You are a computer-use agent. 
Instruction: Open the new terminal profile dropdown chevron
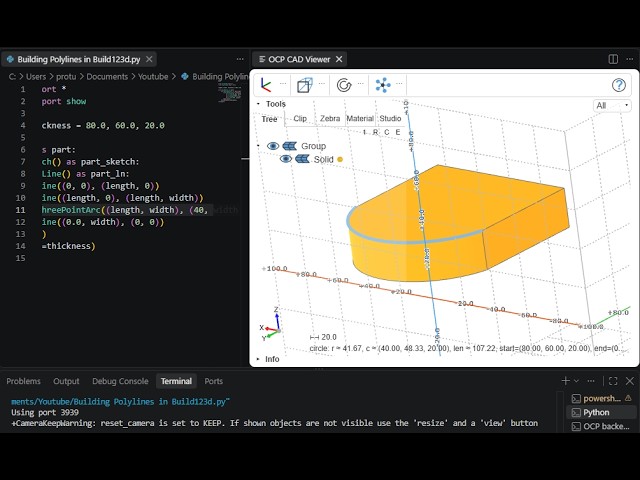(576, 381)
